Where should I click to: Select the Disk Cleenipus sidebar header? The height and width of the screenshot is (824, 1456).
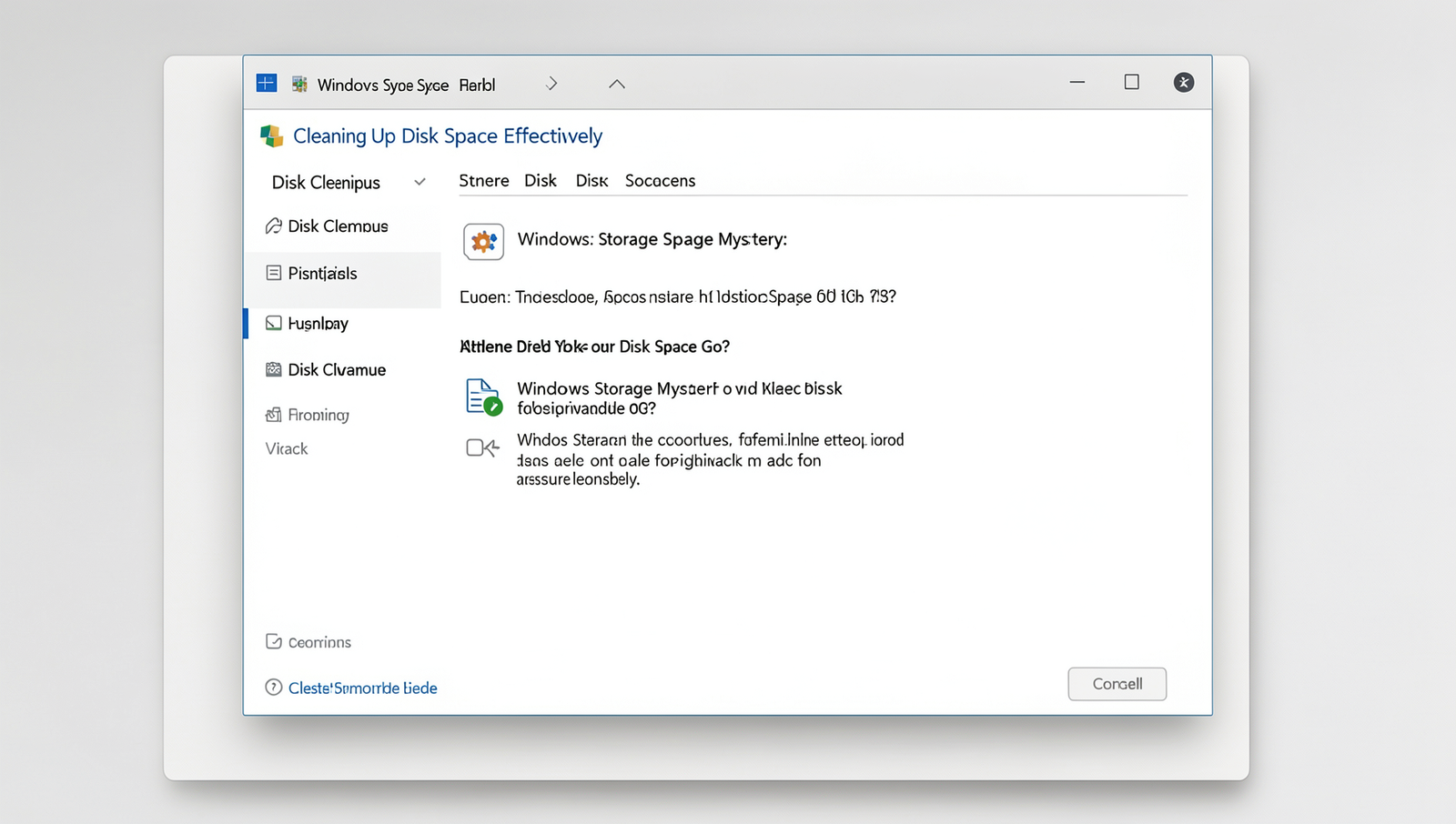326,182
